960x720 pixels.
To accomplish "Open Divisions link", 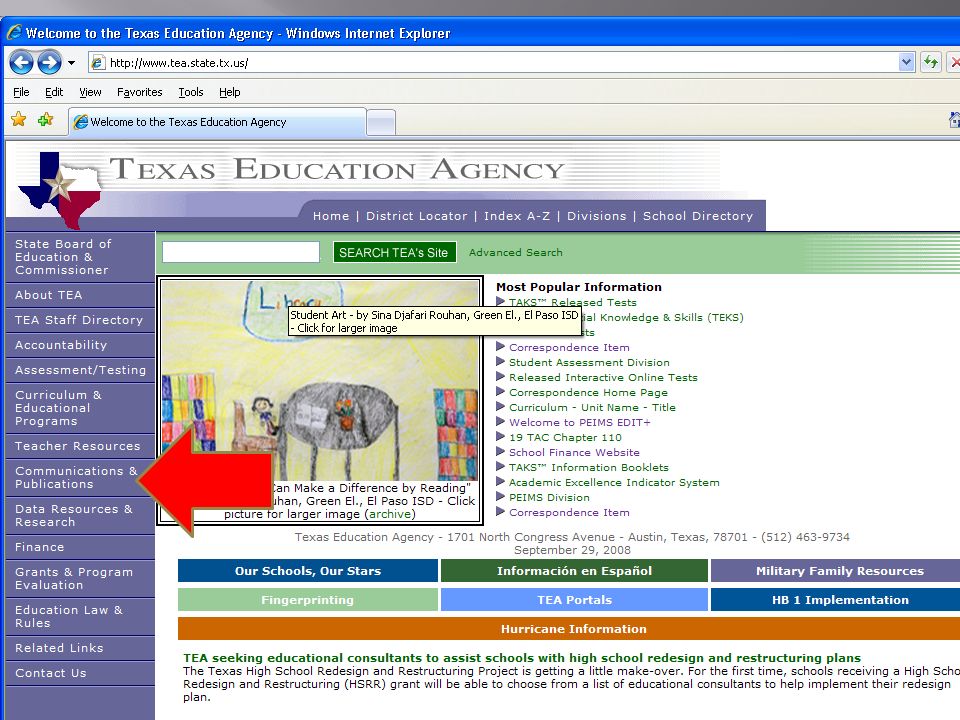I will (x=596, y=216).
